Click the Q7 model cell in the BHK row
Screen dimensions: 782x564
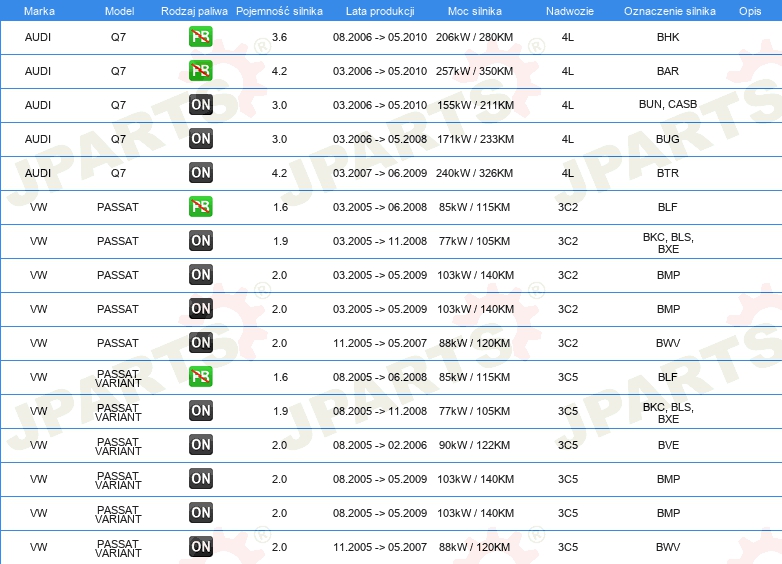coord(118,37)
